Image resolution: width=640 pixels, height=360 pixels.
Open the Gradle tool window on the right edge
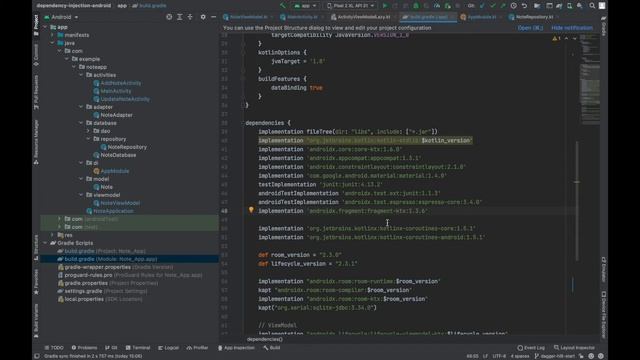603,25
